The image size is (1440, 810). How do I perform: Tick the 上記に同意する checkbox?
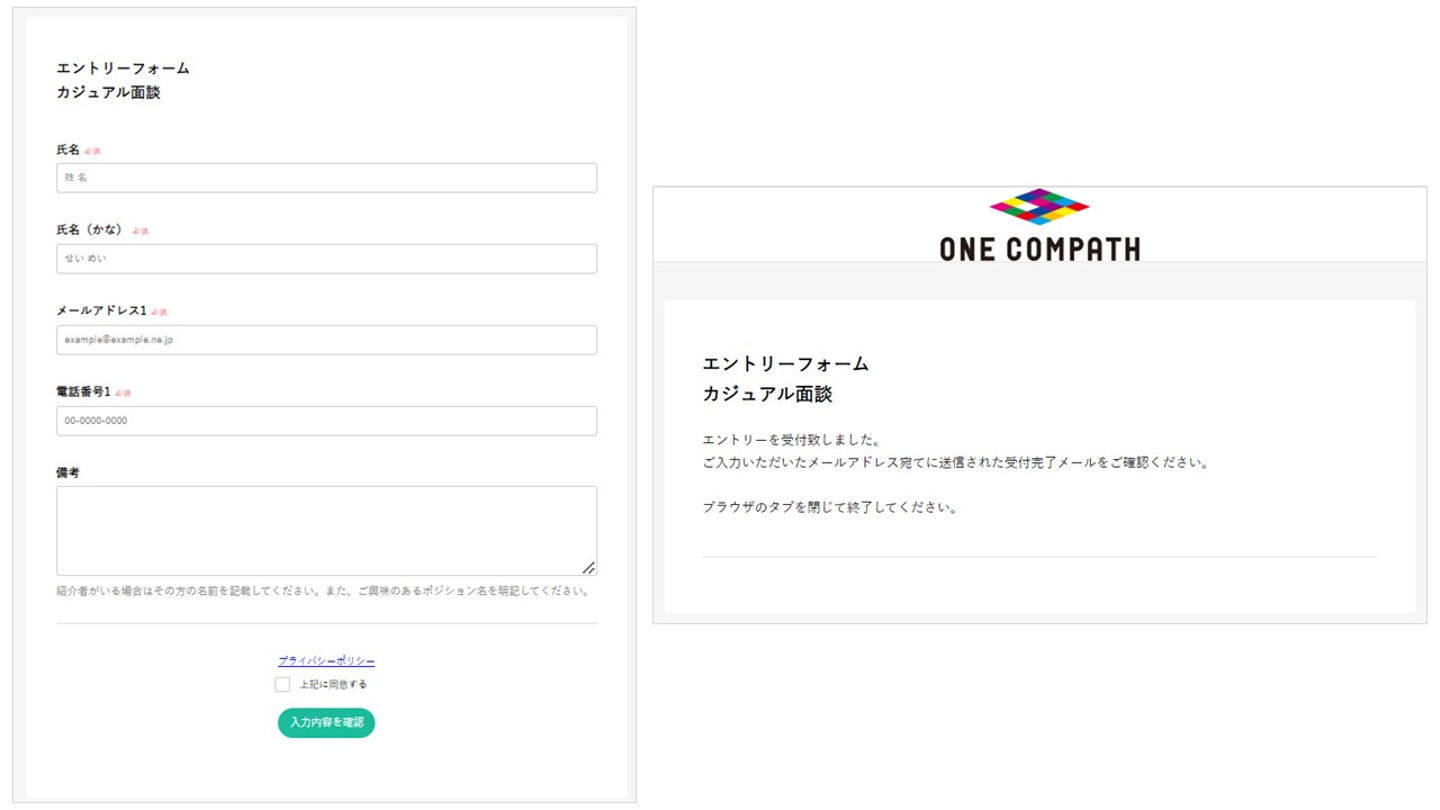click(282, 685)
